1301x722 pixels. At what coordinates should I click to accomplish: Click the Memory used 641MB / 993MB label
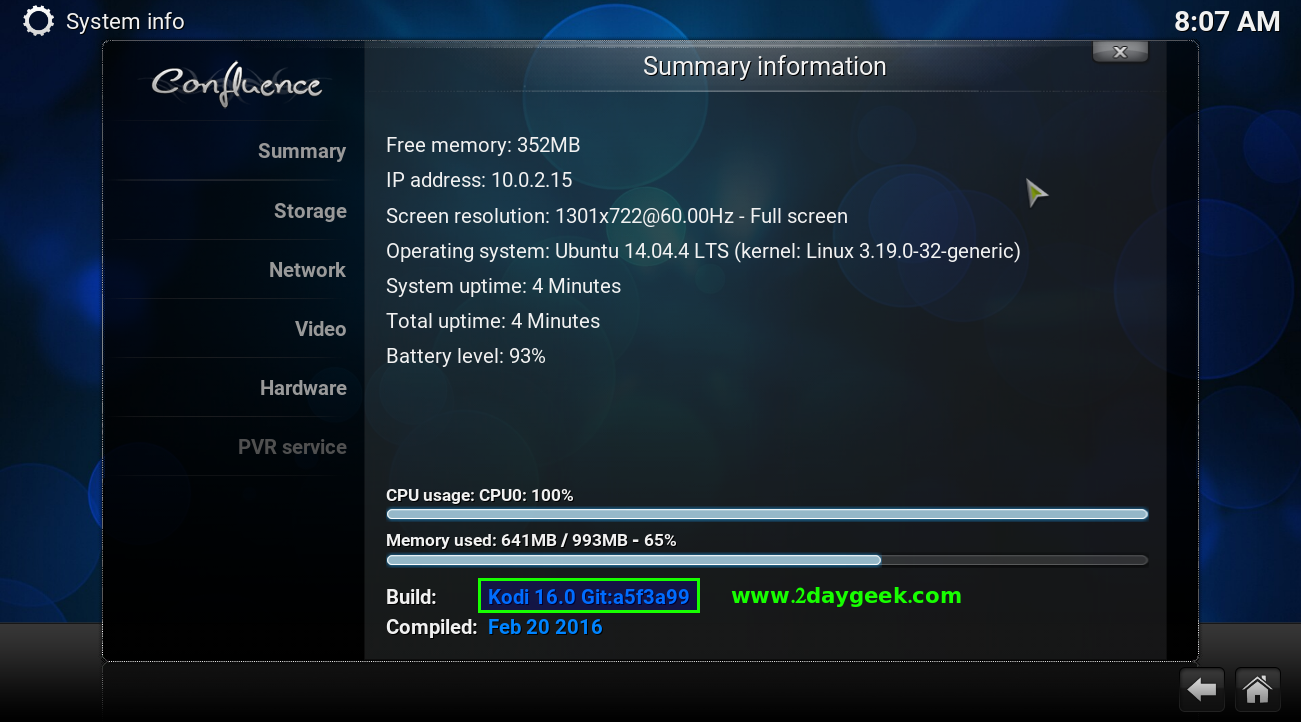(531, 540)
